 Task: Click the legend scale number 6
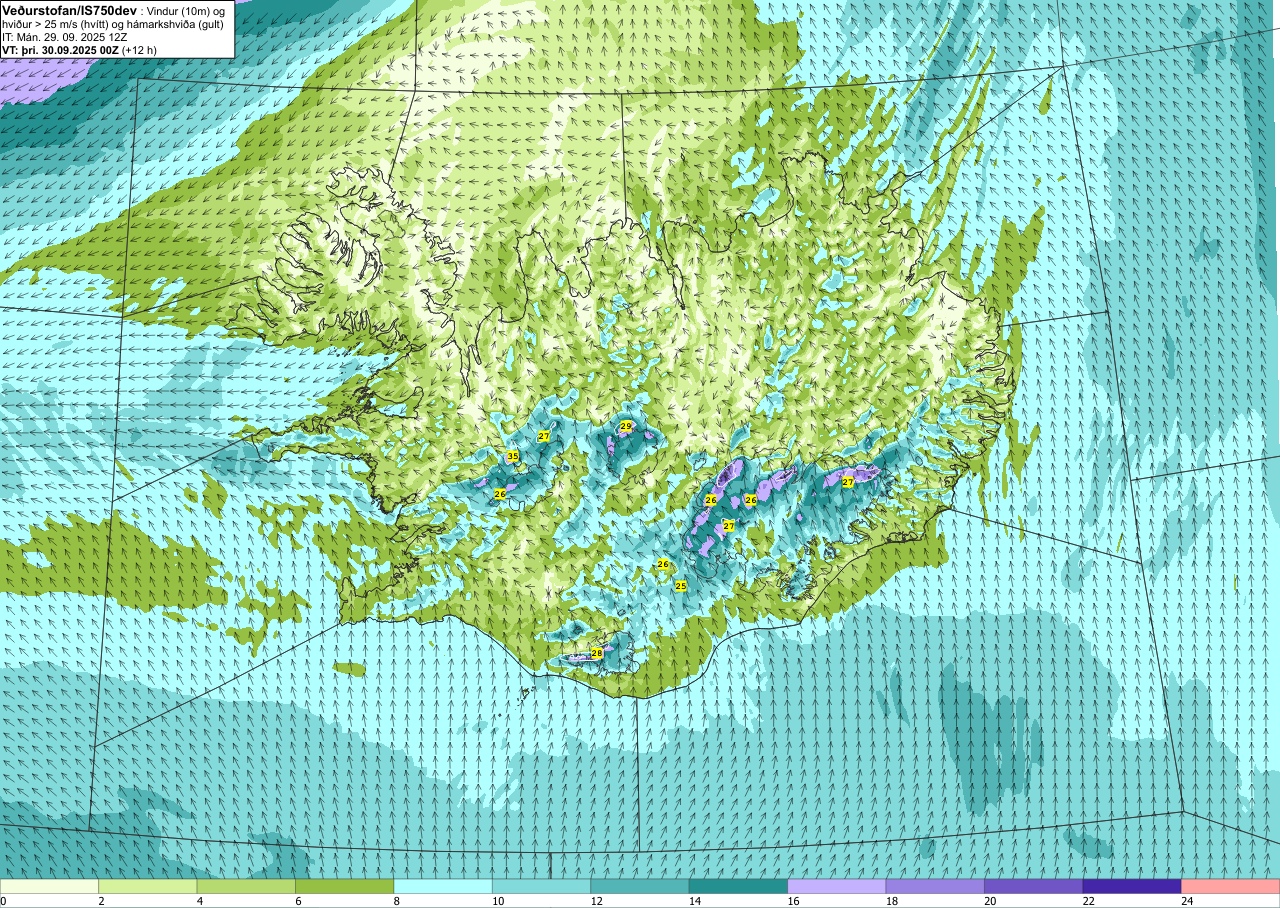(296, 901)
